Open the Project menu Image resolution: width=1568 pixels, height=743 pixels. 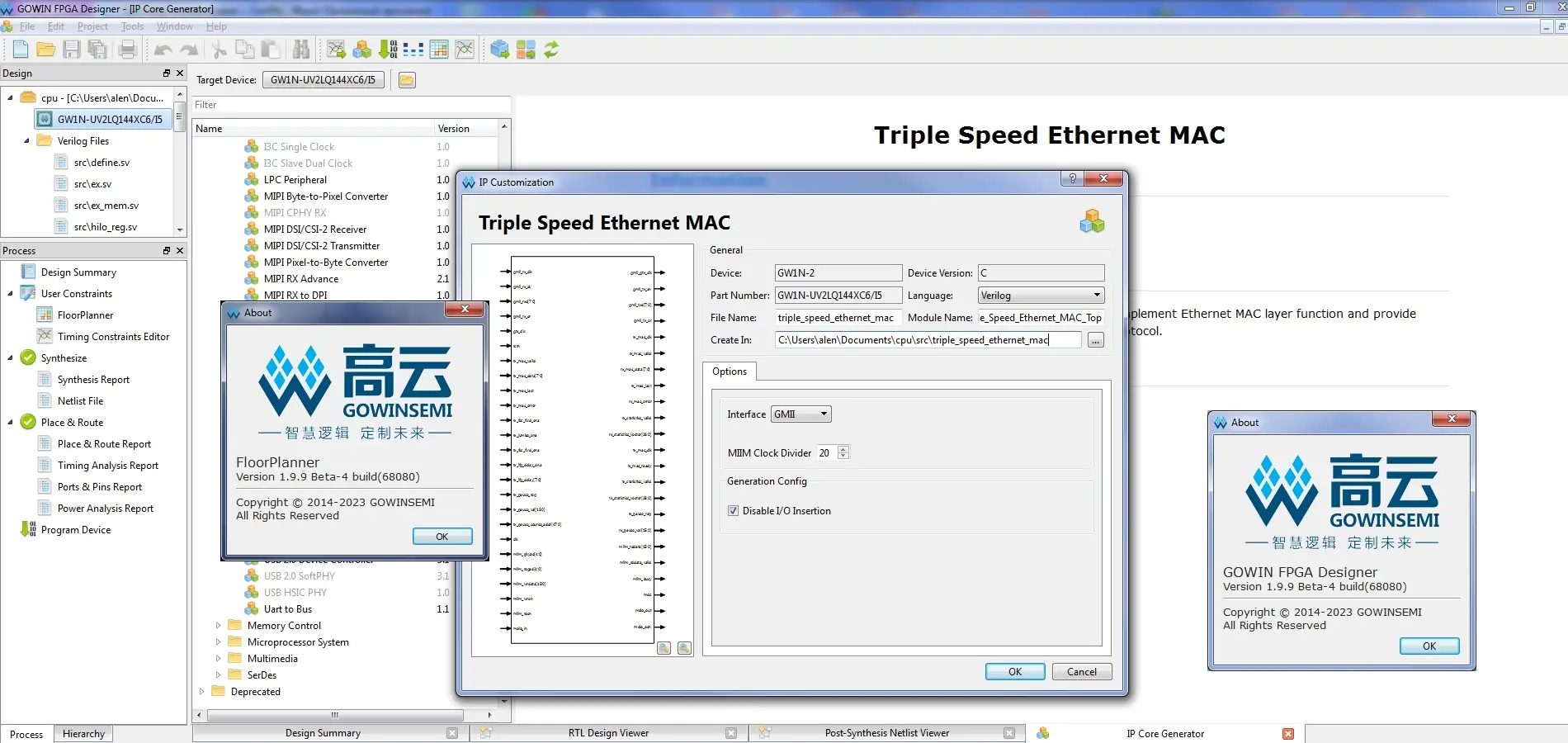[92, 26]
